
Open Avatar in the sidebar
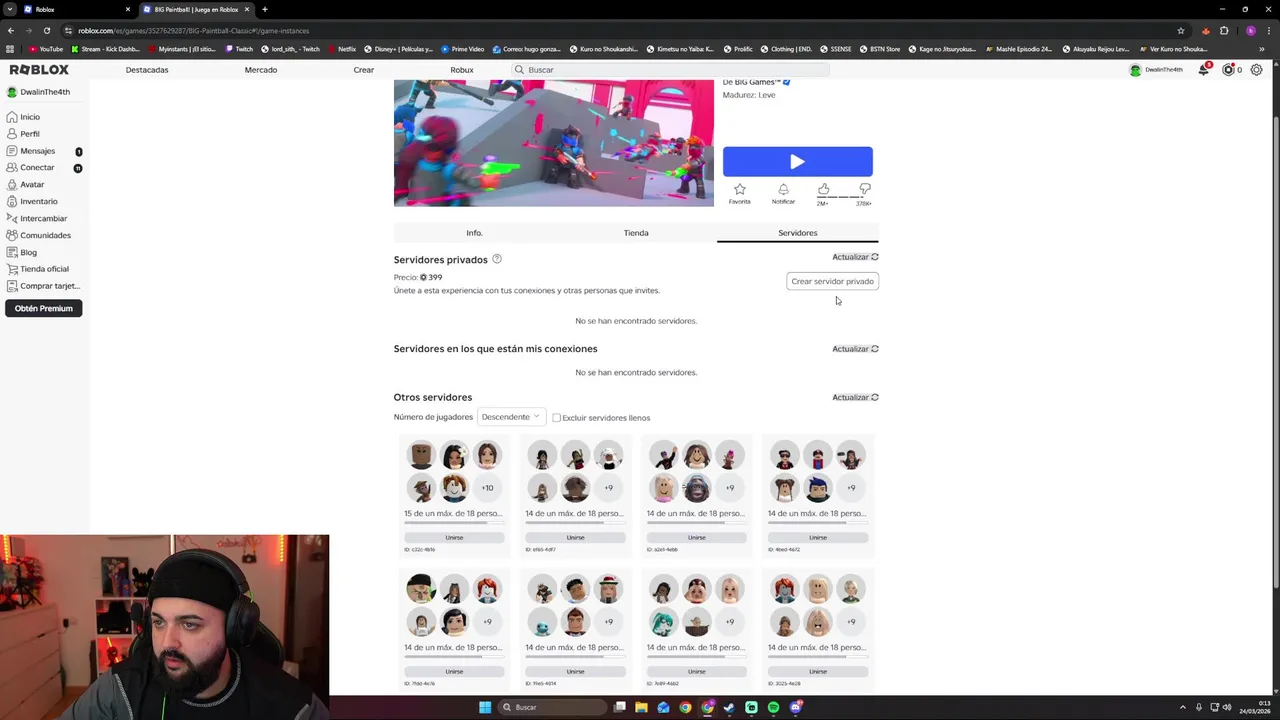(x=26, y=185)
